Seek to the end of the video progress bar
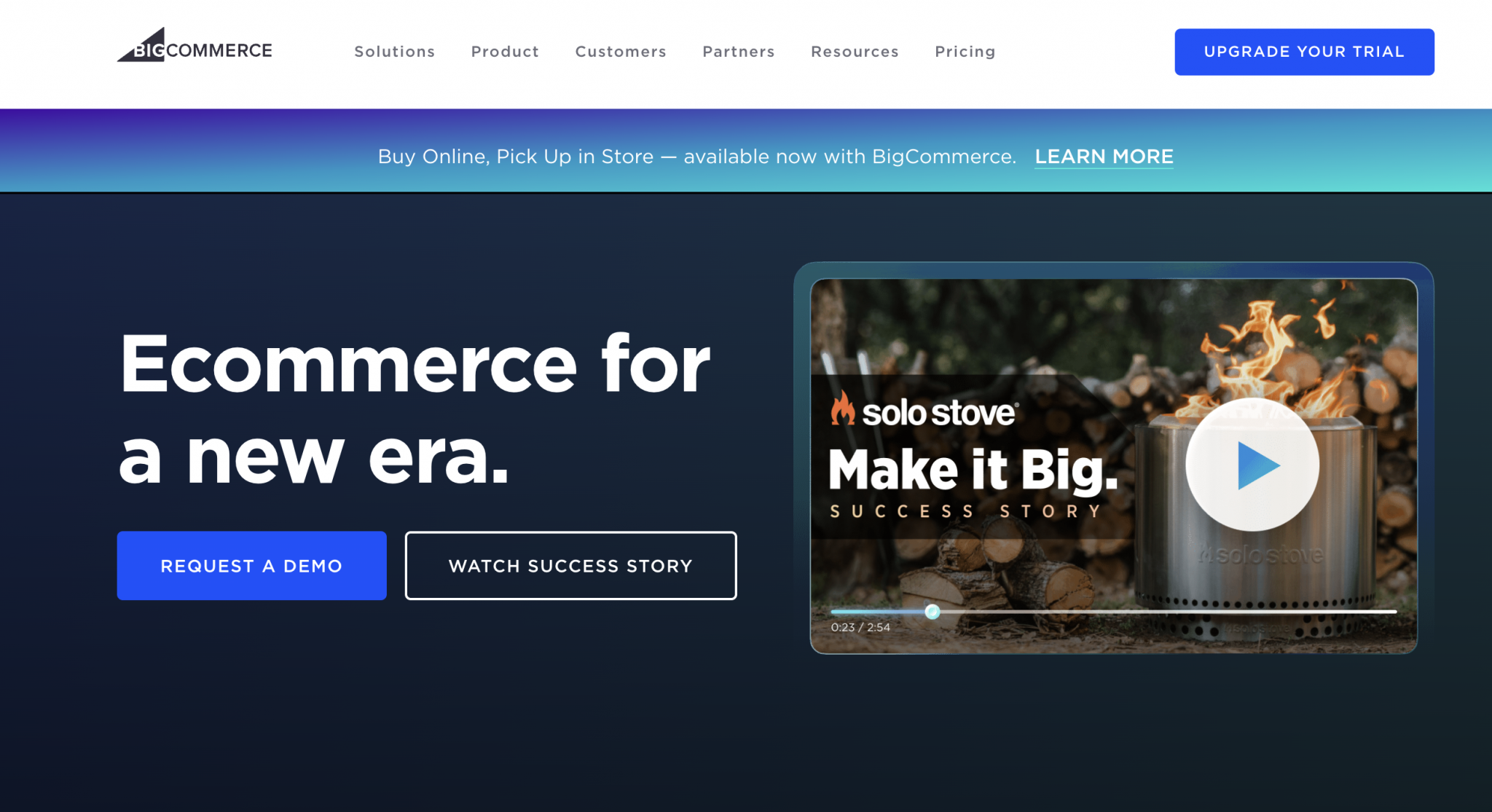 pyautogui.click(x=1393, y=612)
